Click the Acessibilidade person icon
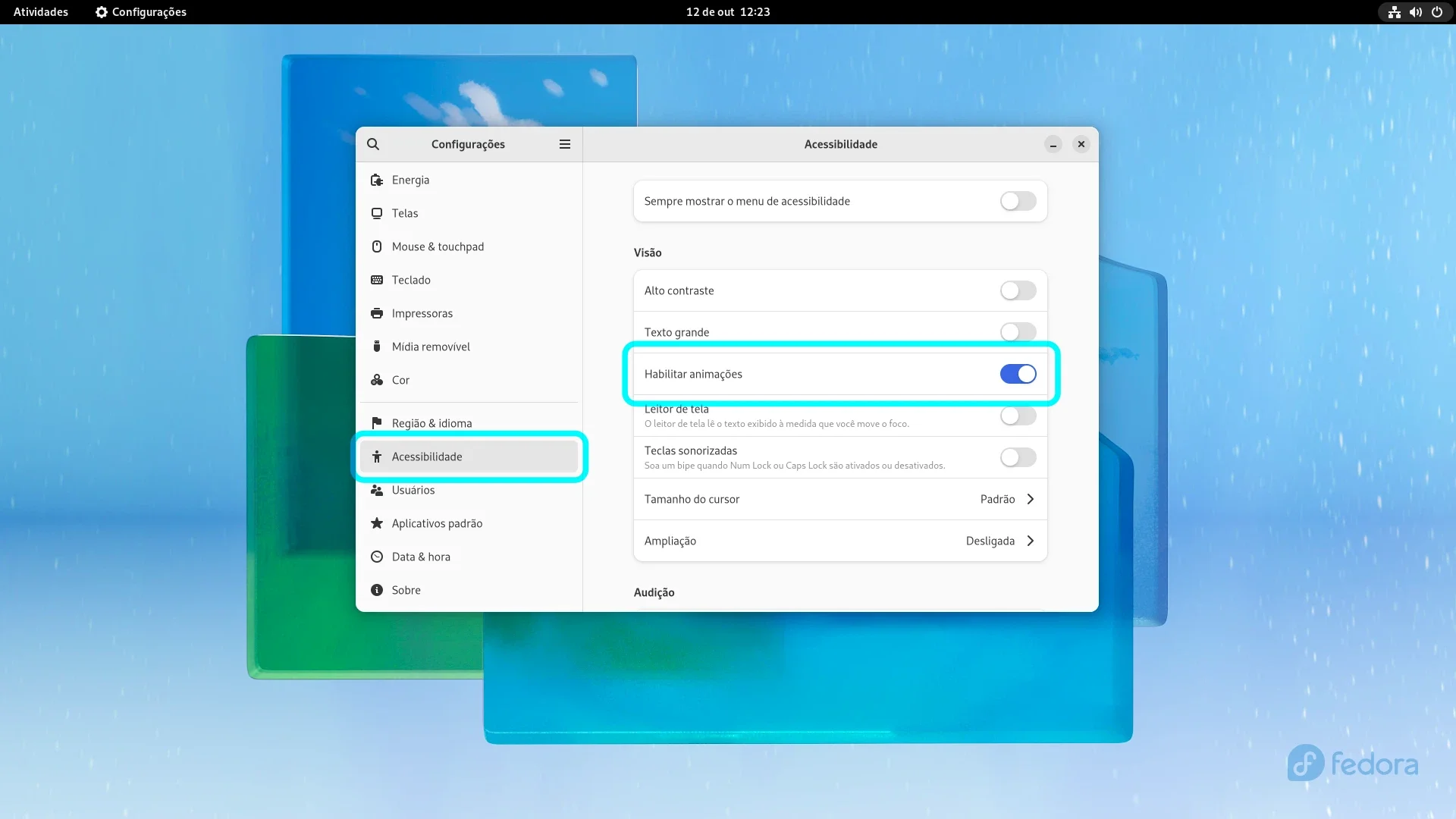Image resolution: width=1456 pixels, height=819 pixels. coord(377,457)
